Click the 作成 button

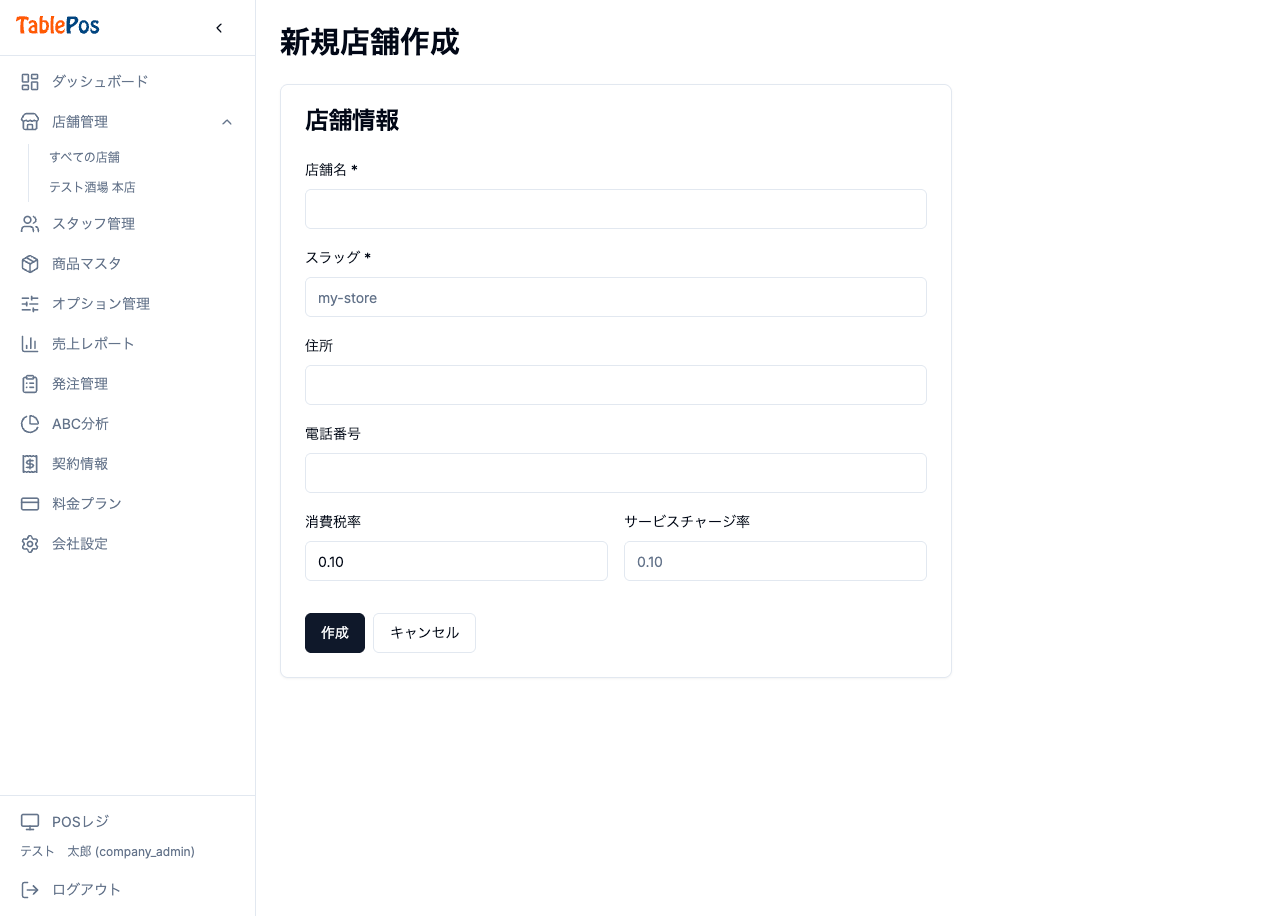pyautogui.click(x=335, y=633)
